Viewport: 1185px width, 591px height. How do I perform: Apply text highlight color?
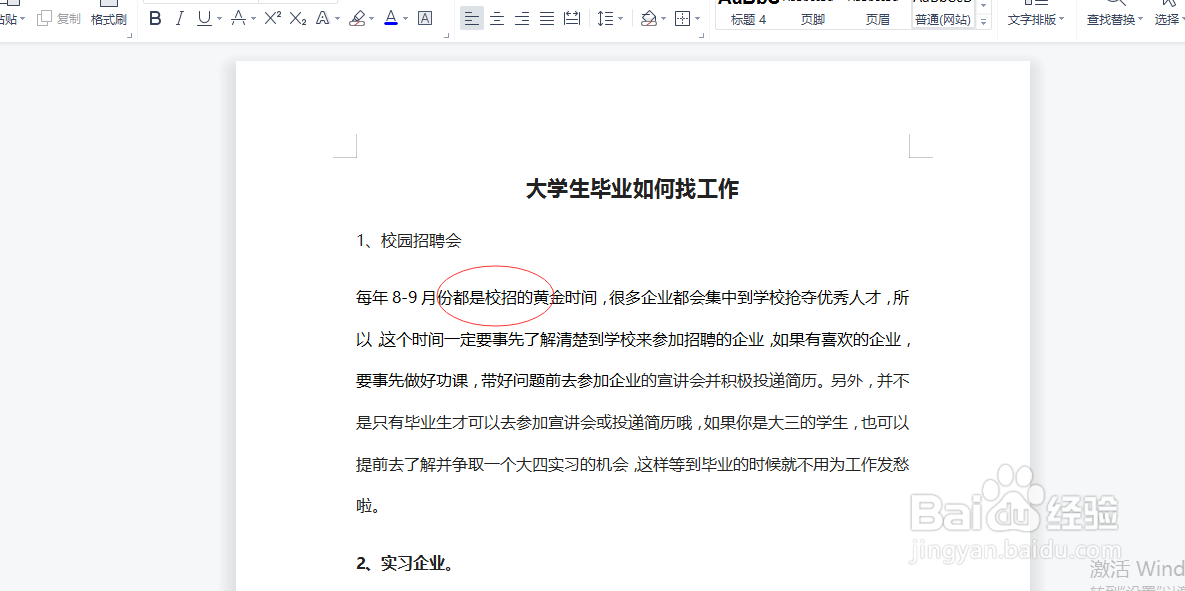pyautogui.click(x=358, y=18)
